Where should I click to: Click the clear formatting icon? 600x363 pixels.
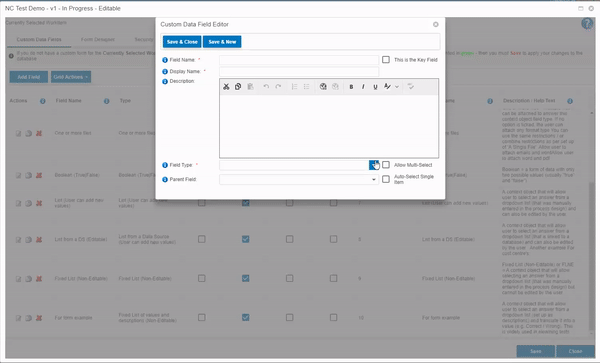[x=411, y=87]
